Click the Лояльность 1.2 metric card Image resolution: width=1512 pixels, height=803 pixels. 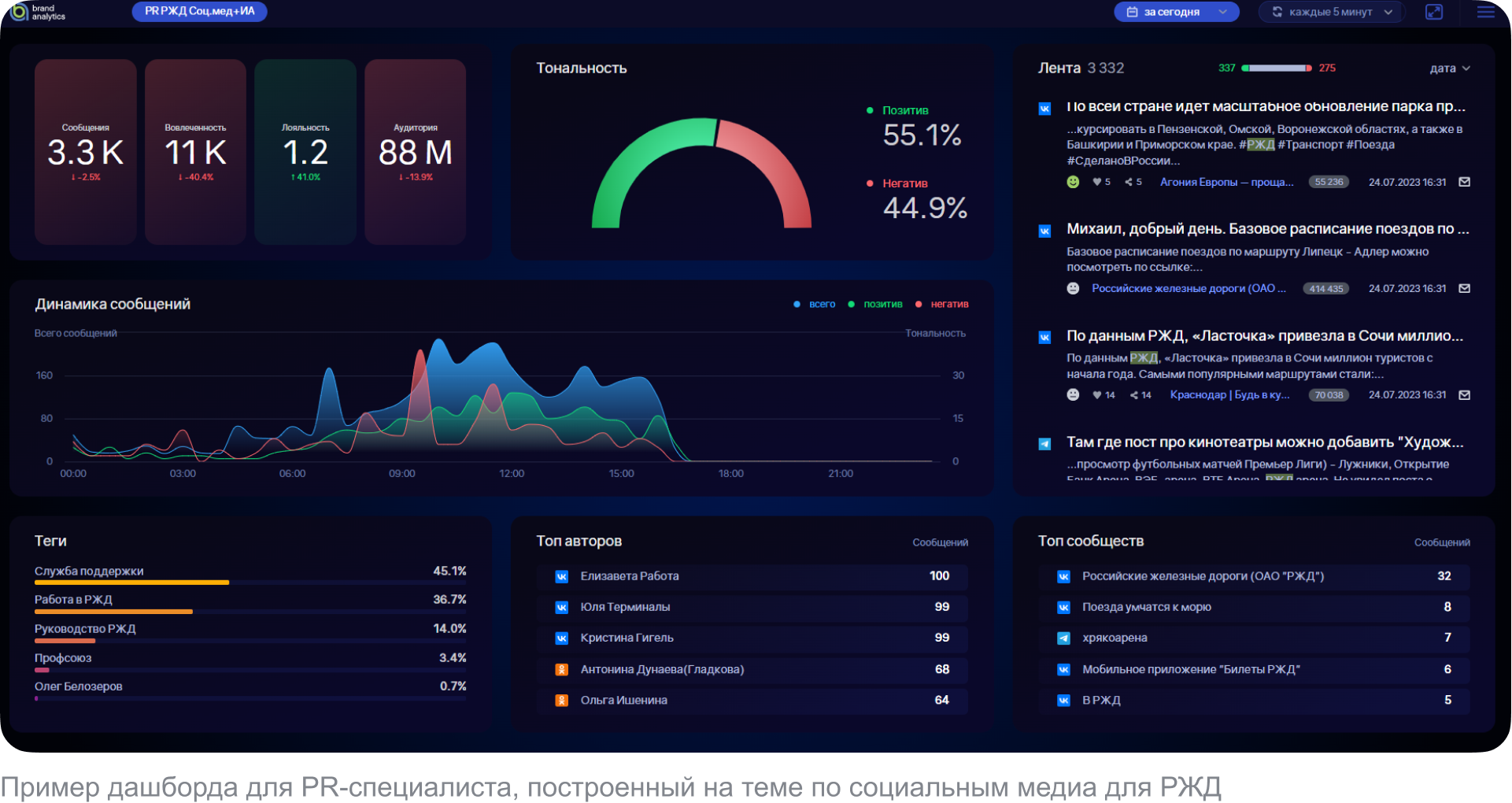click(305, 151)
